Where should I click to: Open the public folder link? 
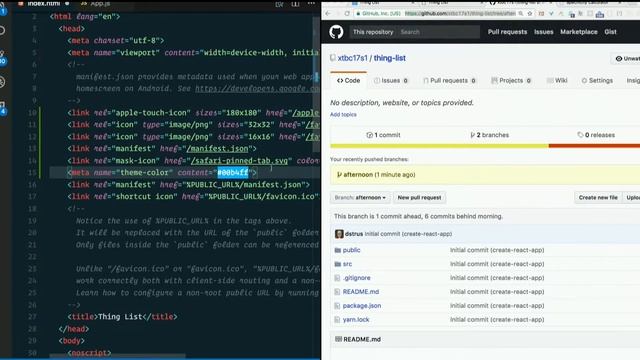(351, 250)
